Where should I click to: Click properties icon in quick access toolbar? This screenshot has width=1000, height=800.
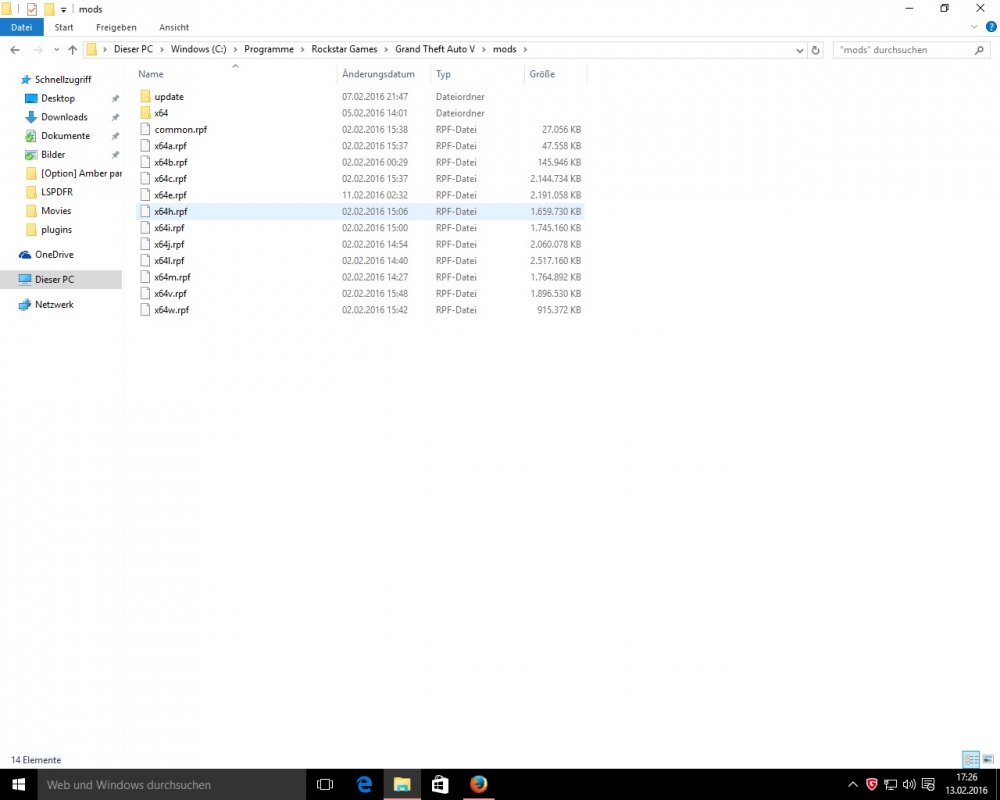31,10
